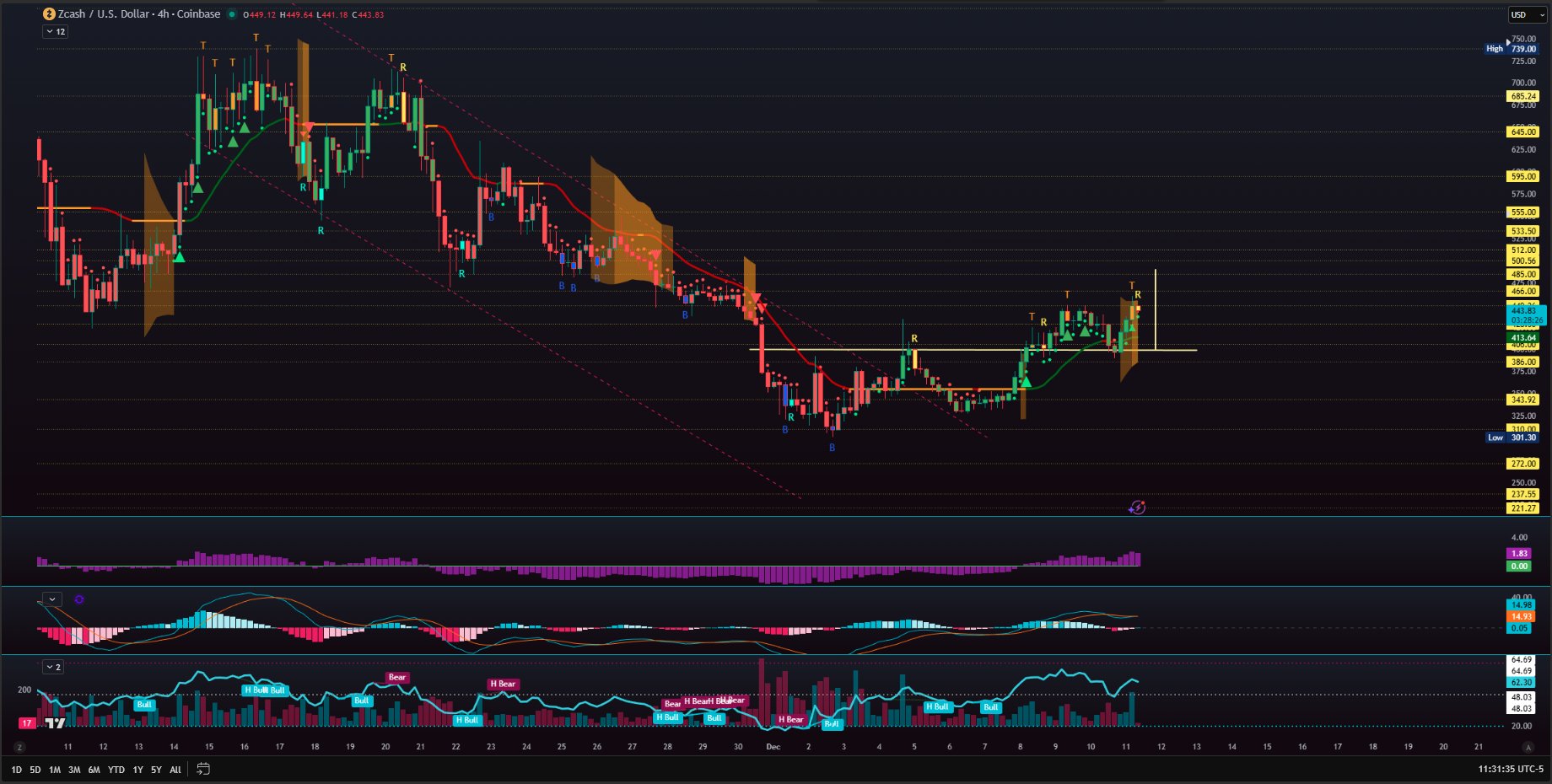Open the USD currency dropdown

1527,14
